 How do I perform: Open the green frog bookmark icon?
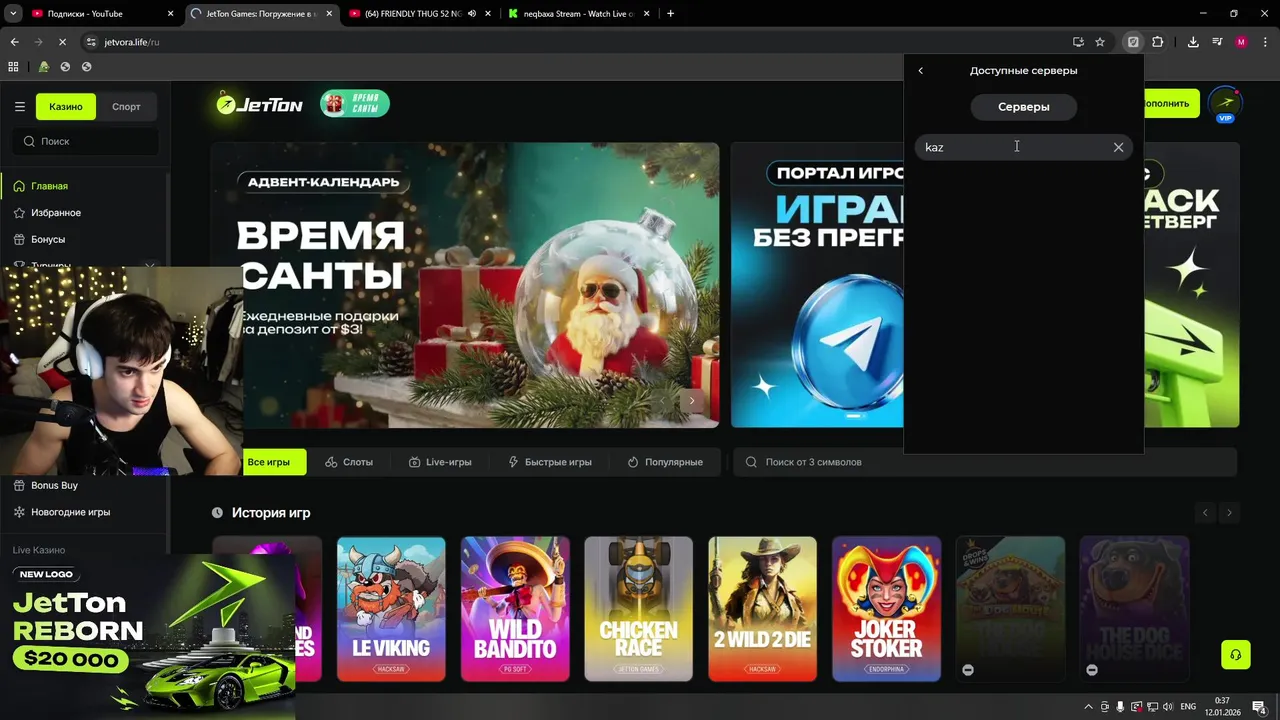(x=43, y=67)
